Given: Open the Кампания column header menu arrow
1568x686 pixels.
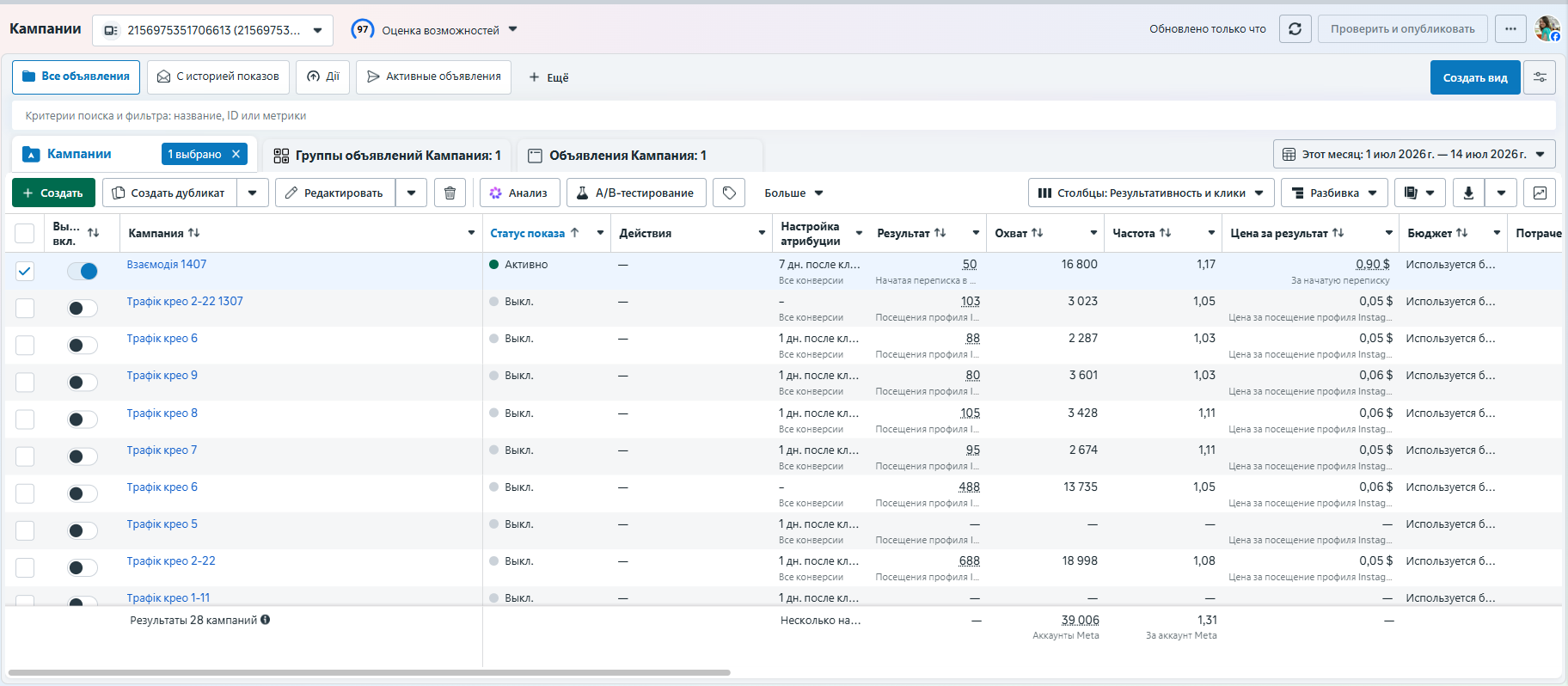Looking at the screenshot, I should 471,233.
